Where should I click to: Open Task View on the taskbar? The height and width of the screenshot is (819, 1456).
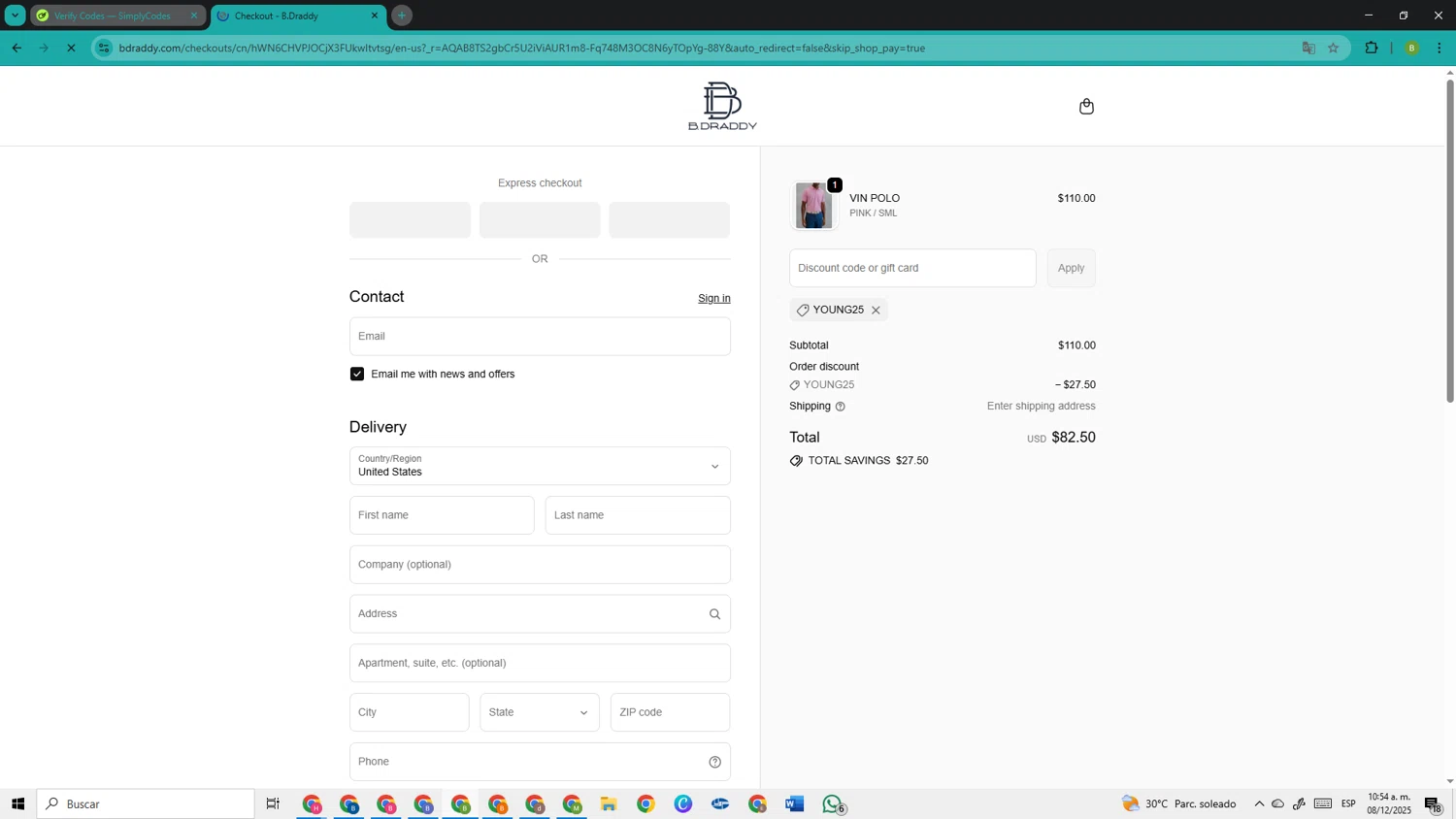pos(273,803)
